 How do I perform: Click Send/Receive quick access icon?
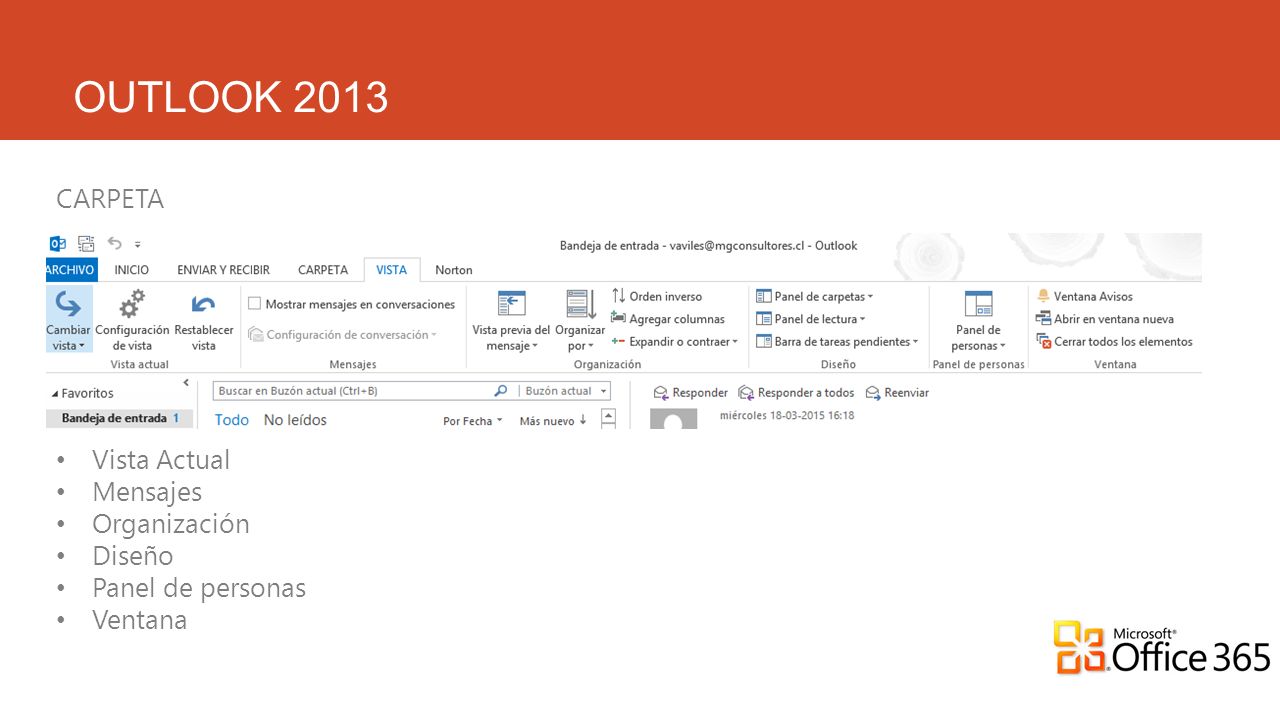point(86,244)
